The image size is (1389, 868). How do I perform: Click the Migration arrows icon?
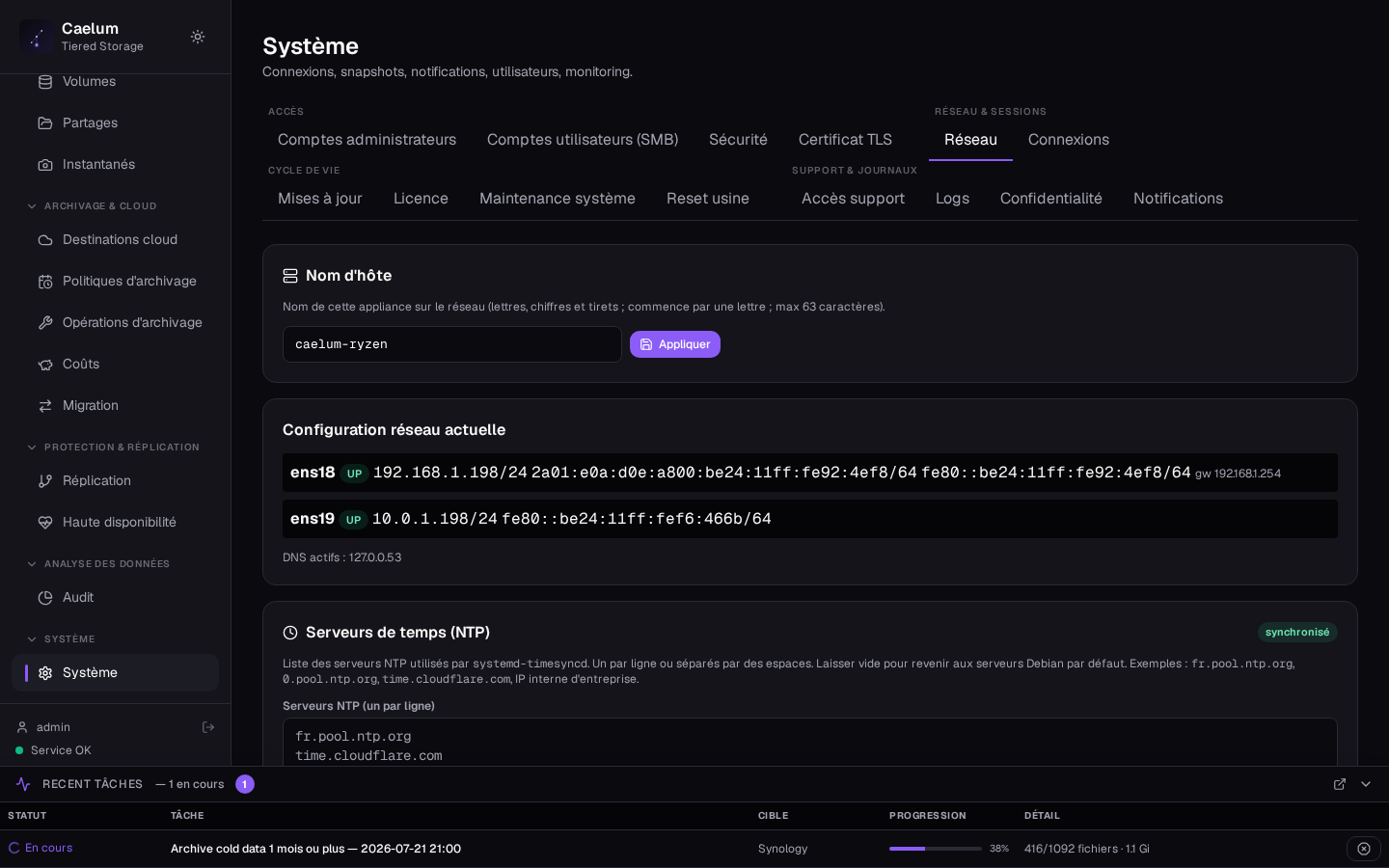click(x=45, y=406)
